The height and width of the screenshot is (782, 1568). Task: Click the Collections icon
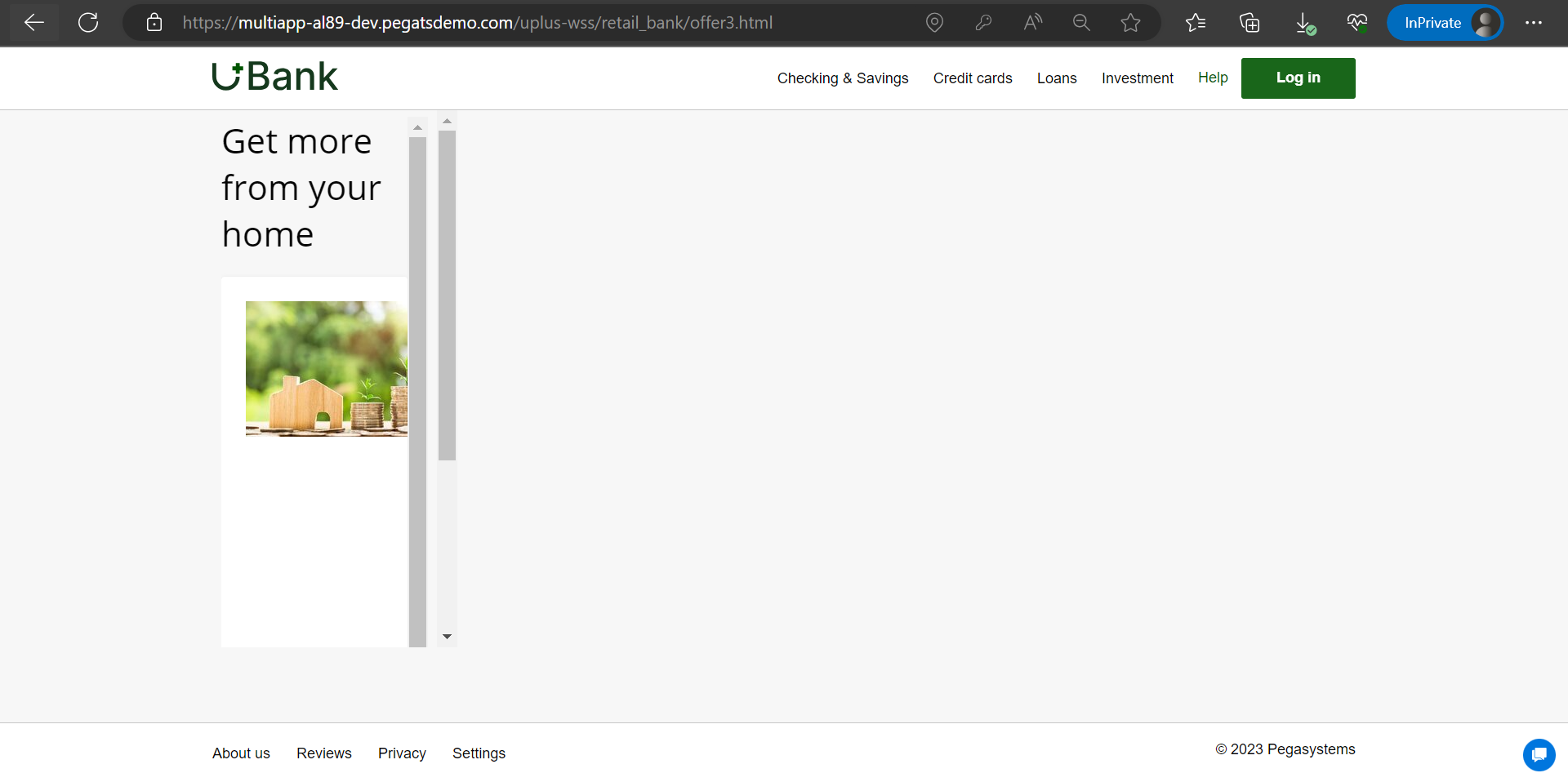[1249, 22]
